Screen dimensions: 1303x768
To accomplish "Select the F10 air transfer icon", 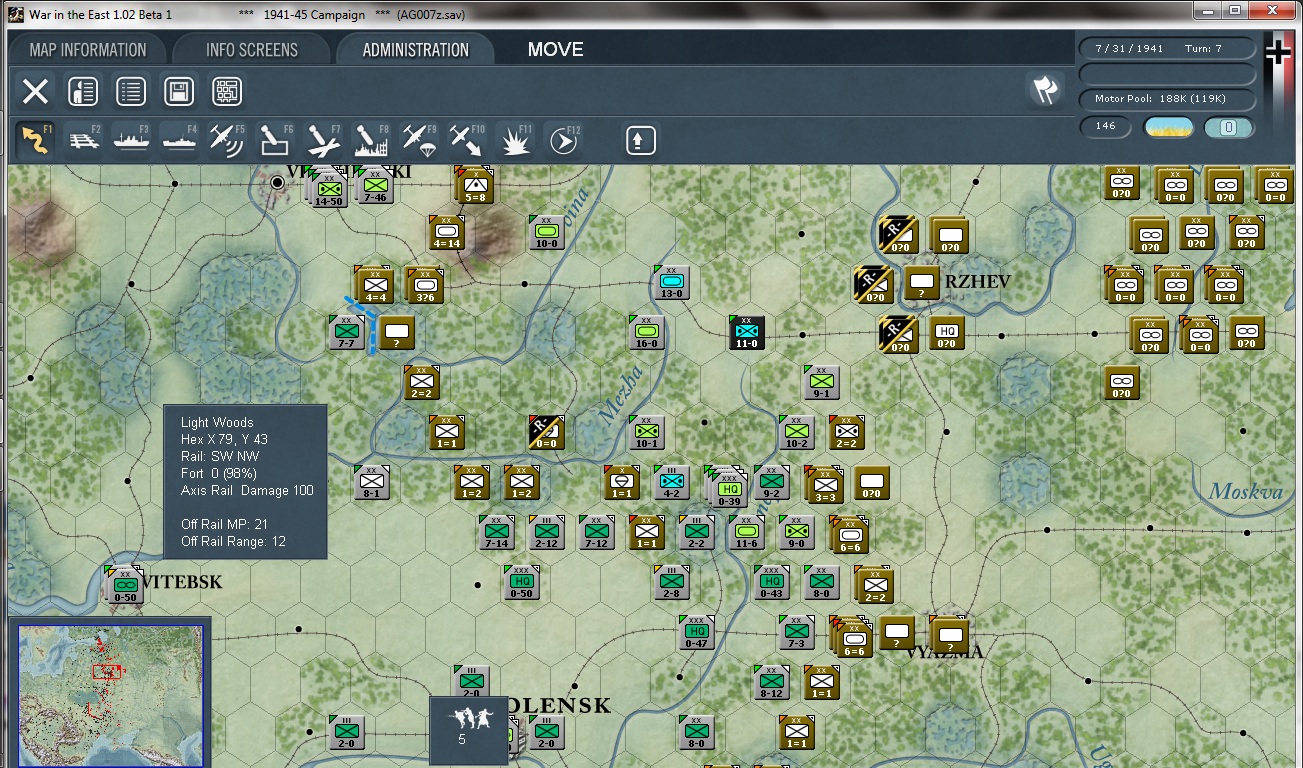I will [x=466, y=140].
